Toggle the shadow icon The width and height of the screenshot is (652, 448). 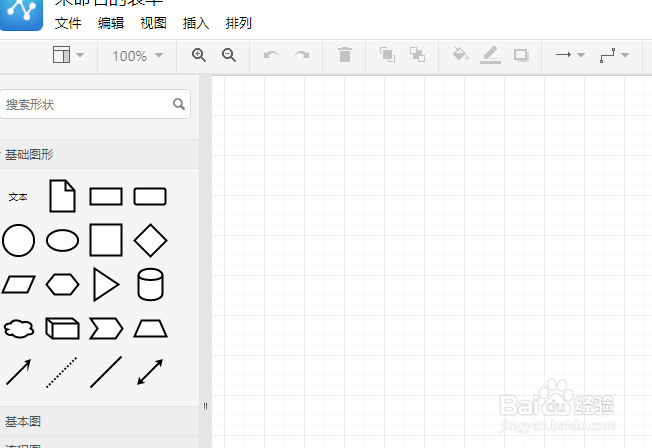(x=521, y=55)
